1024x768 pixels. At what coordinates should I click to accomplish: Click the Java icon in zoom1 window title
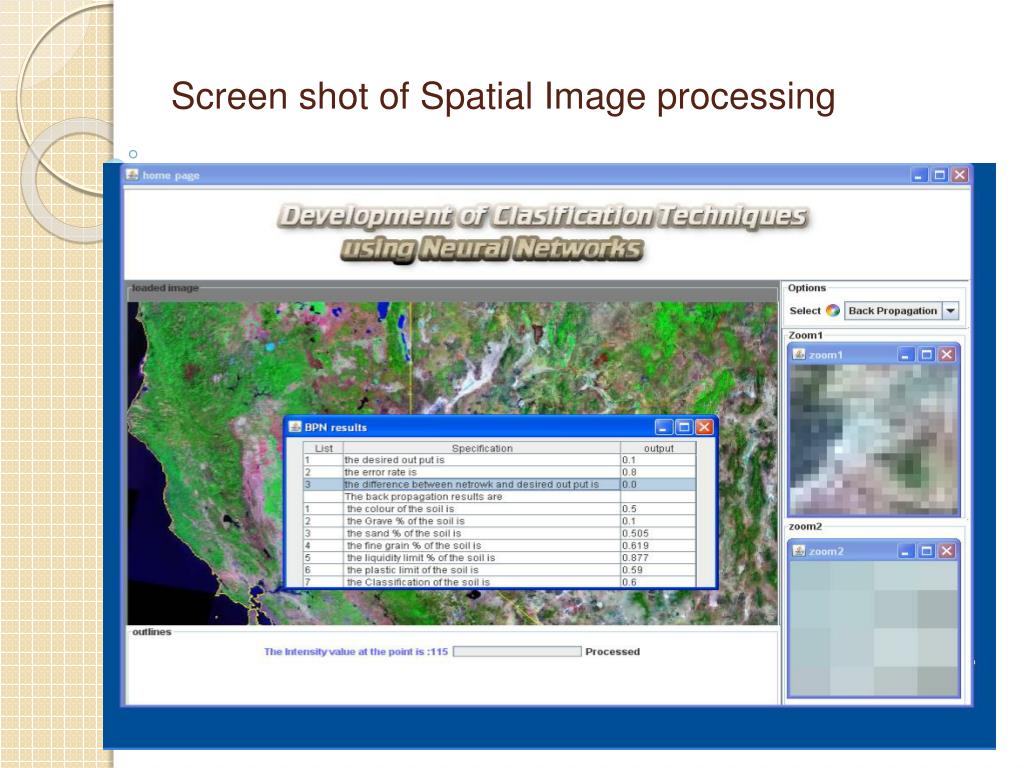pos(799,354)
